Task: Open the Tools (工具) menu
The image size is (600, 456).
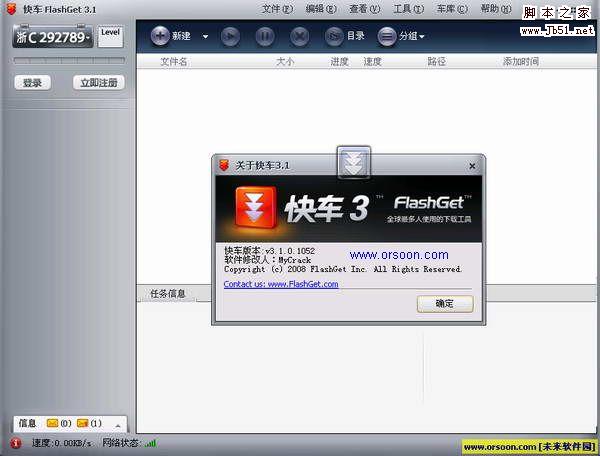Action: click(408, 9)
